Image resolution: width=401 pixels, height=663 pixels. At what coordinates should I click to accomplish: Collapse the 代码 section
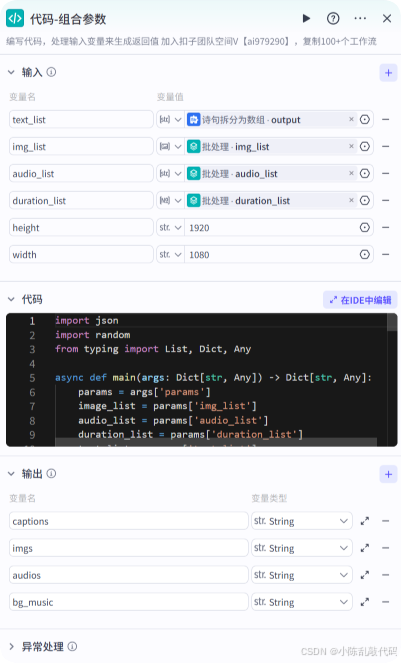11,300
